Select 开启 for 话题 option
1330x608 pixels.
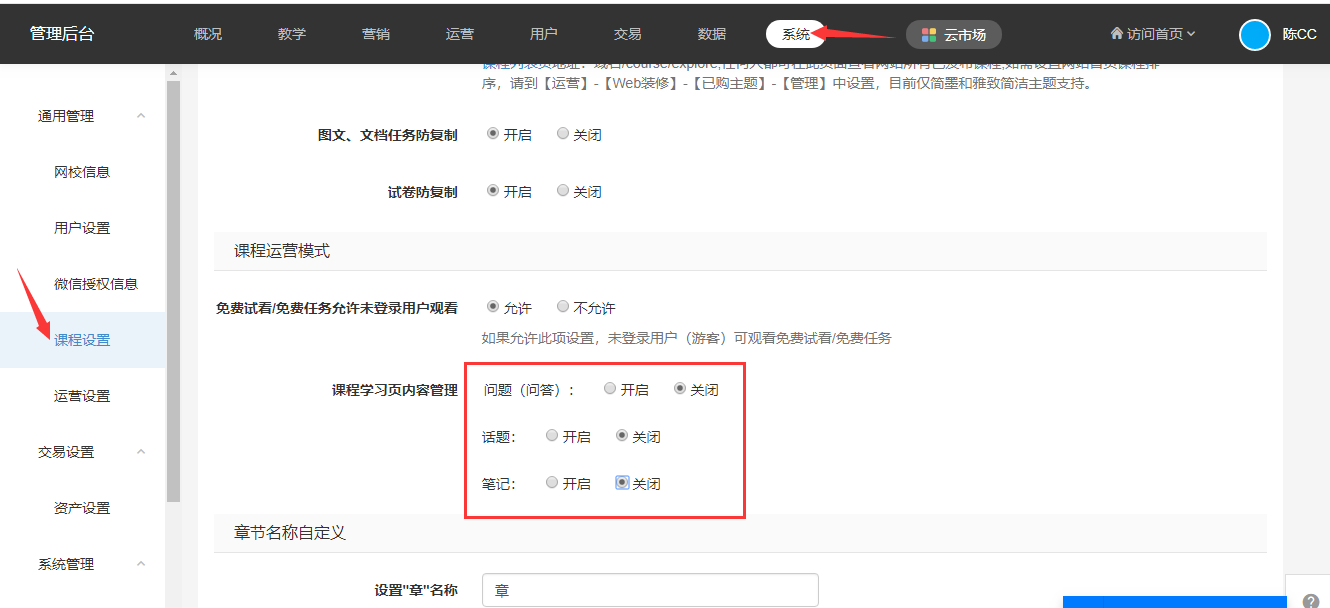click(x=552, y=436)
